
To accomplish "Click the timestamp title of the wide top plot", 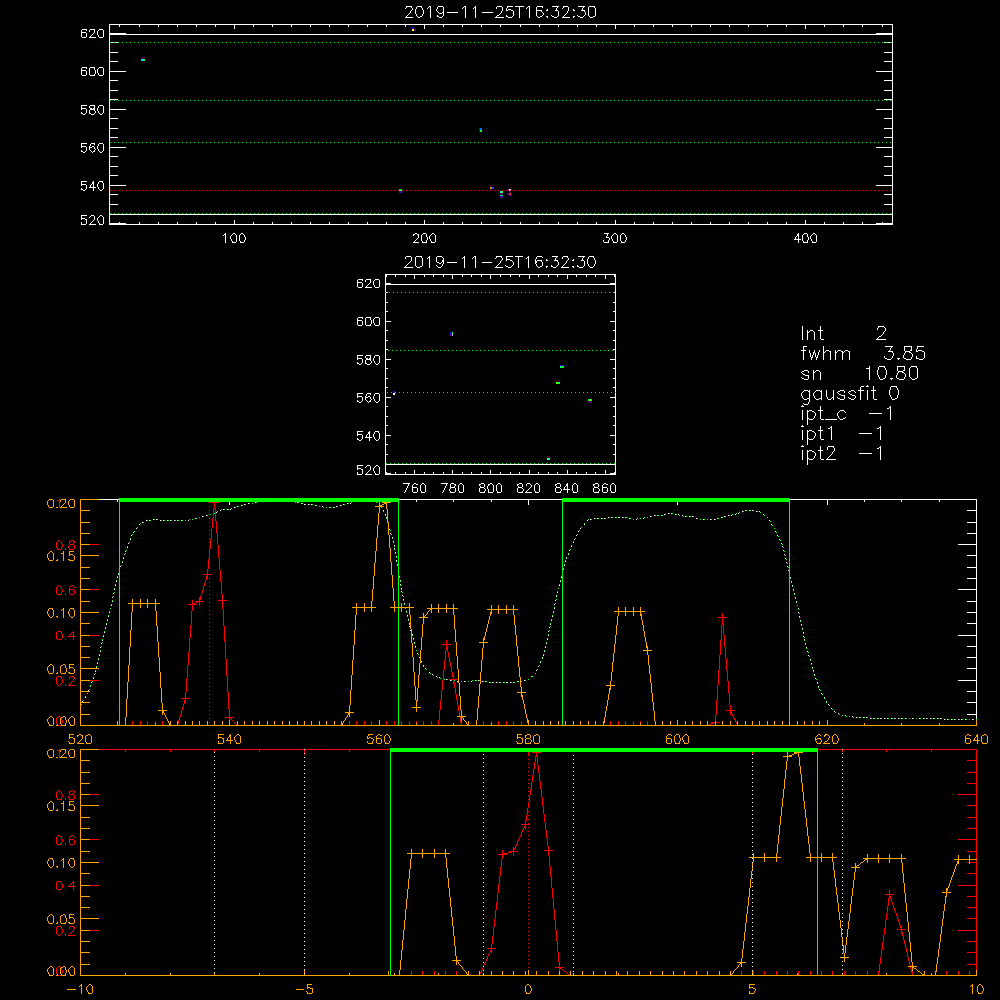I will (x=500, y=12).
